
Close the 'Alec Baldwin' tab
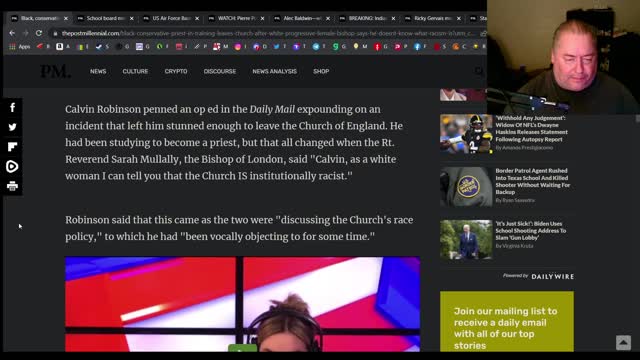point(328,18)
